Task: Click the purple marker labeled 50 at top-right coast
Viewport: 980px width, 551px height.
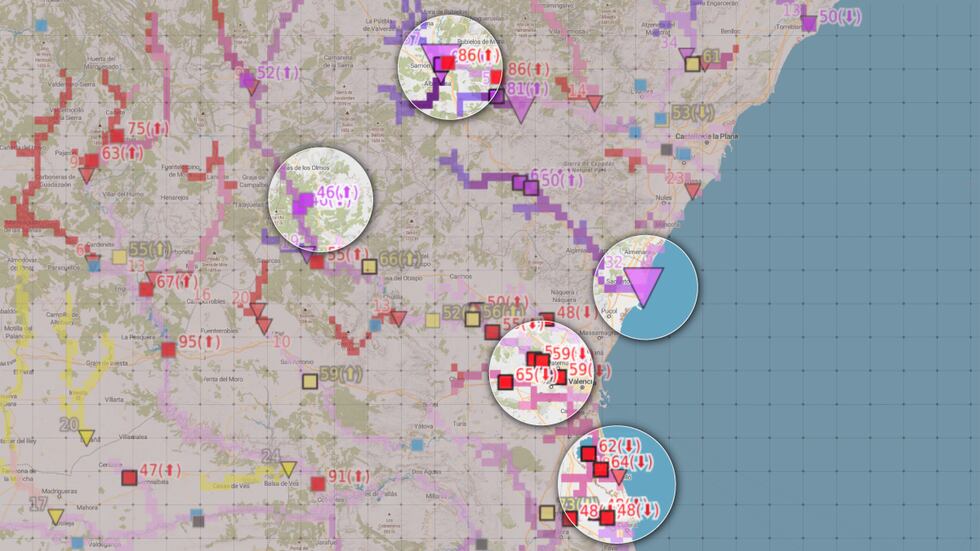Action: [808, 22]
